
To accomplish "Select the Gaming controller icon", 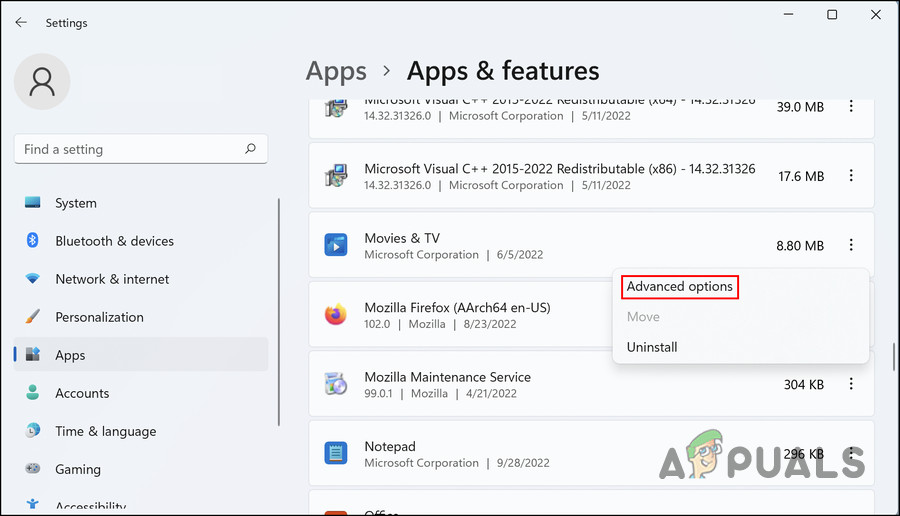I will tap(33, 468).
